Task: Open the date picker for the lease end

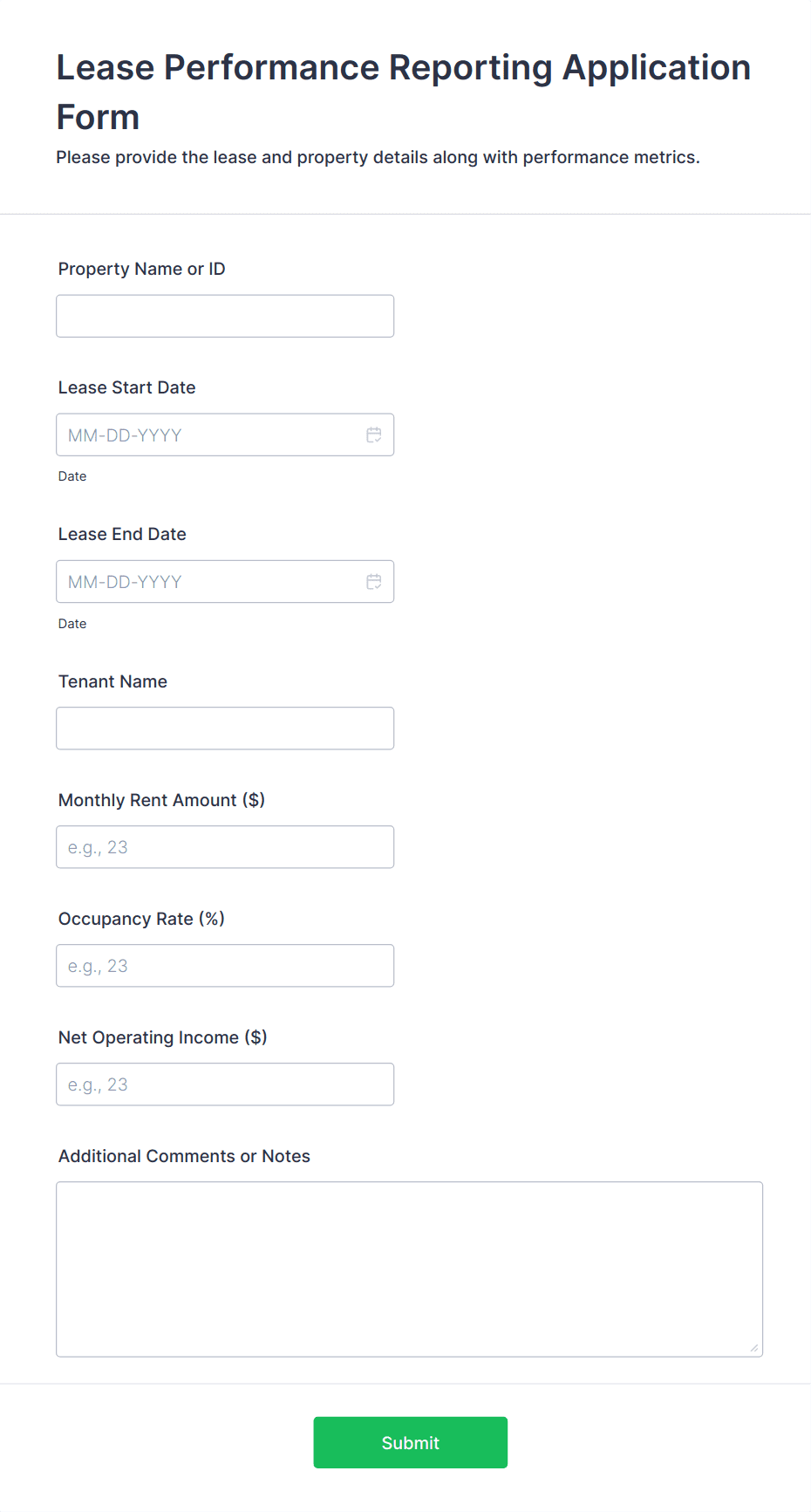Action: pos(374,581)
